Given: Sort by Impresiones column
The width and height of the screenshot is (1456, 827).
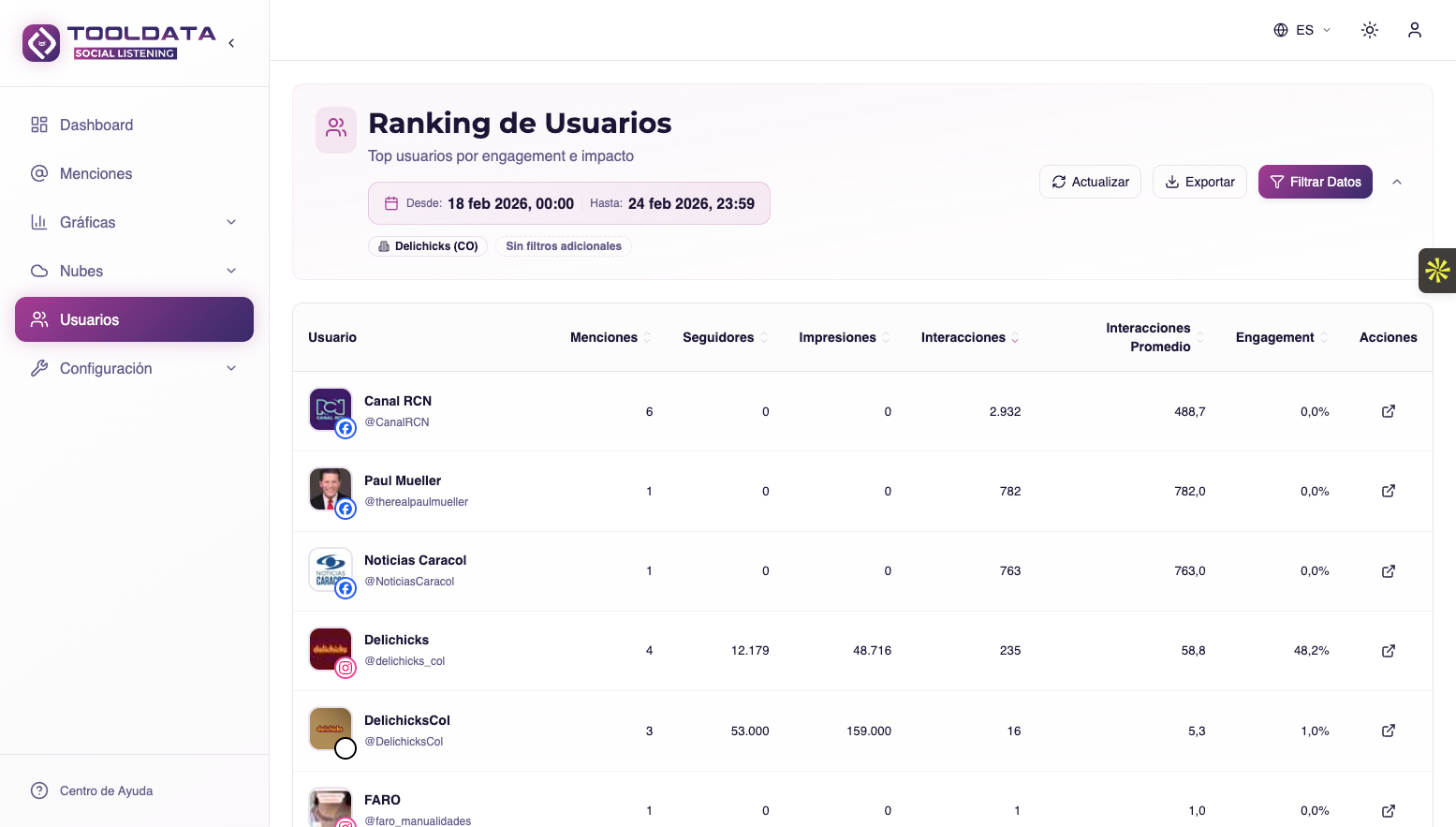Looking at the screenshot, I should pyautogui.click(x=844, y=338).
